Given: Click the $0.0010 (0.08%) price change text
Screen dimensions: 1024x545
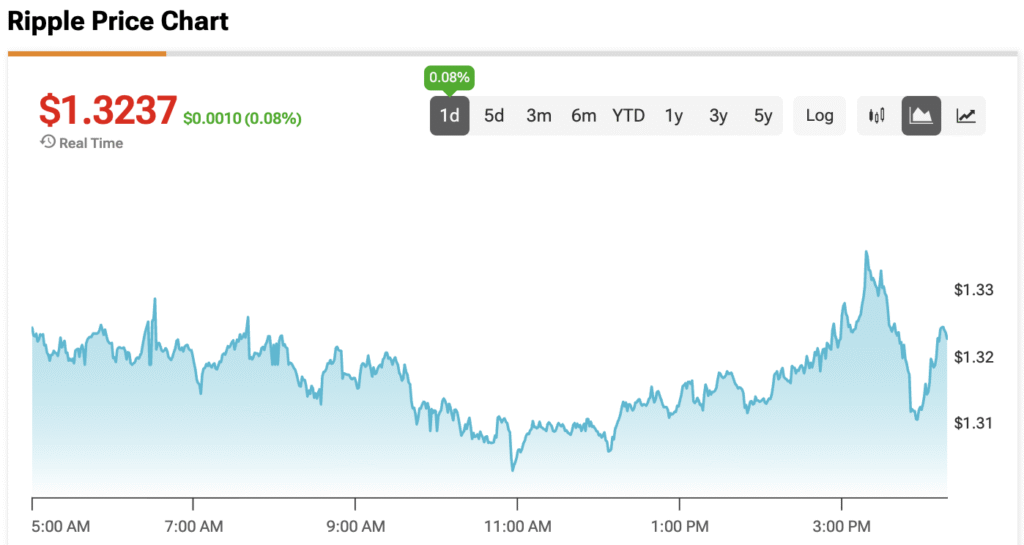Looking at the screenshot, I should 242,119.
